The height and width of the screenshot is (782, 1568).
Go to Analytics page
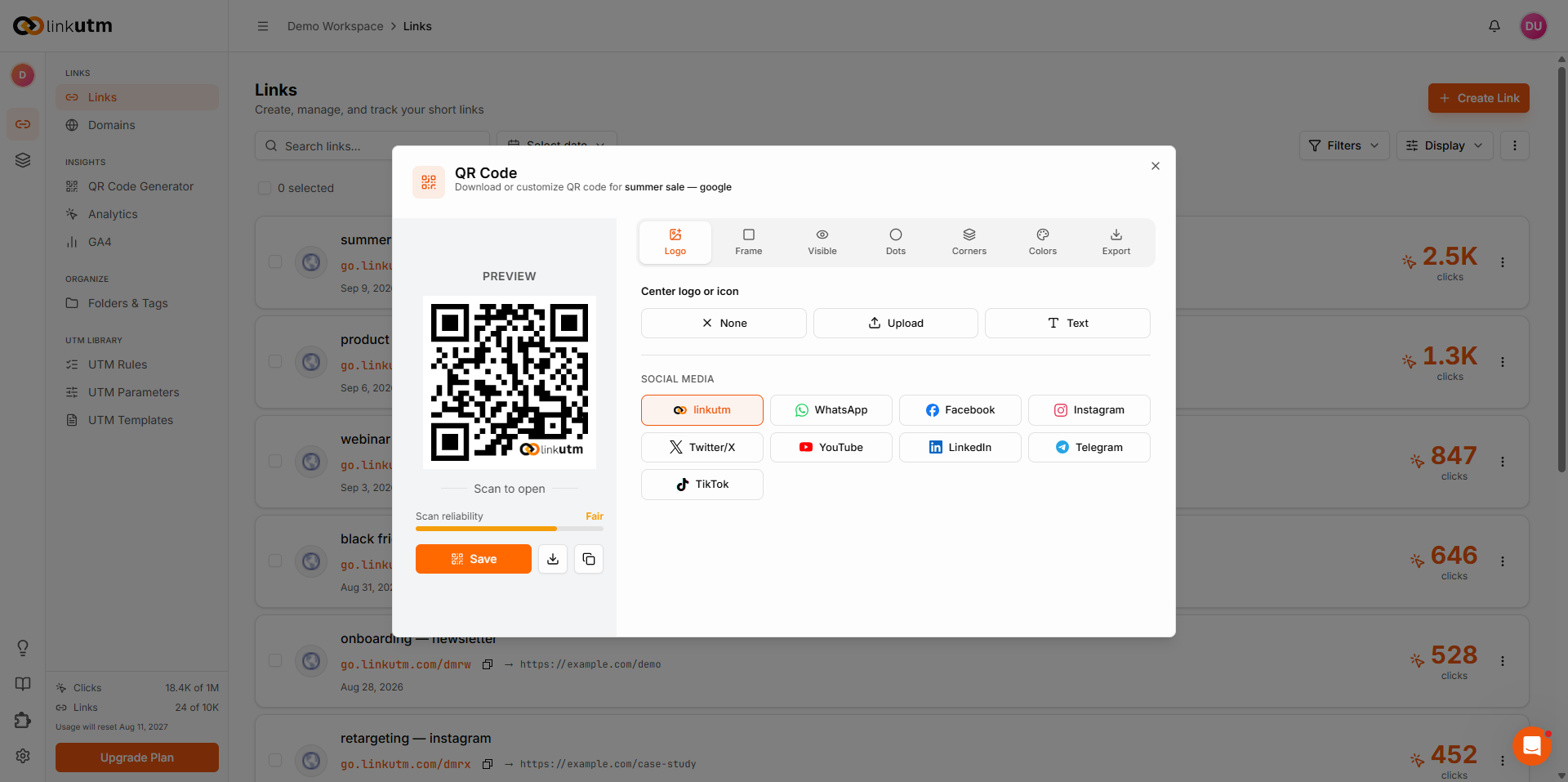137,214
